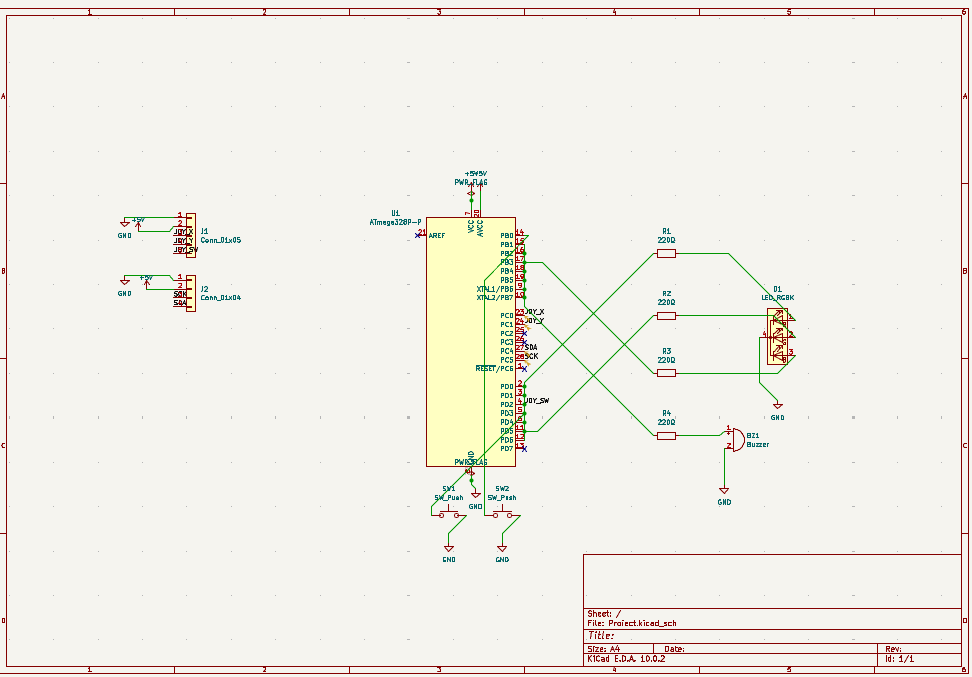The width and height of the screenshot is (972, 677).
Task: Click 'Sheet: /' in title block
Action: pos(604,614)
